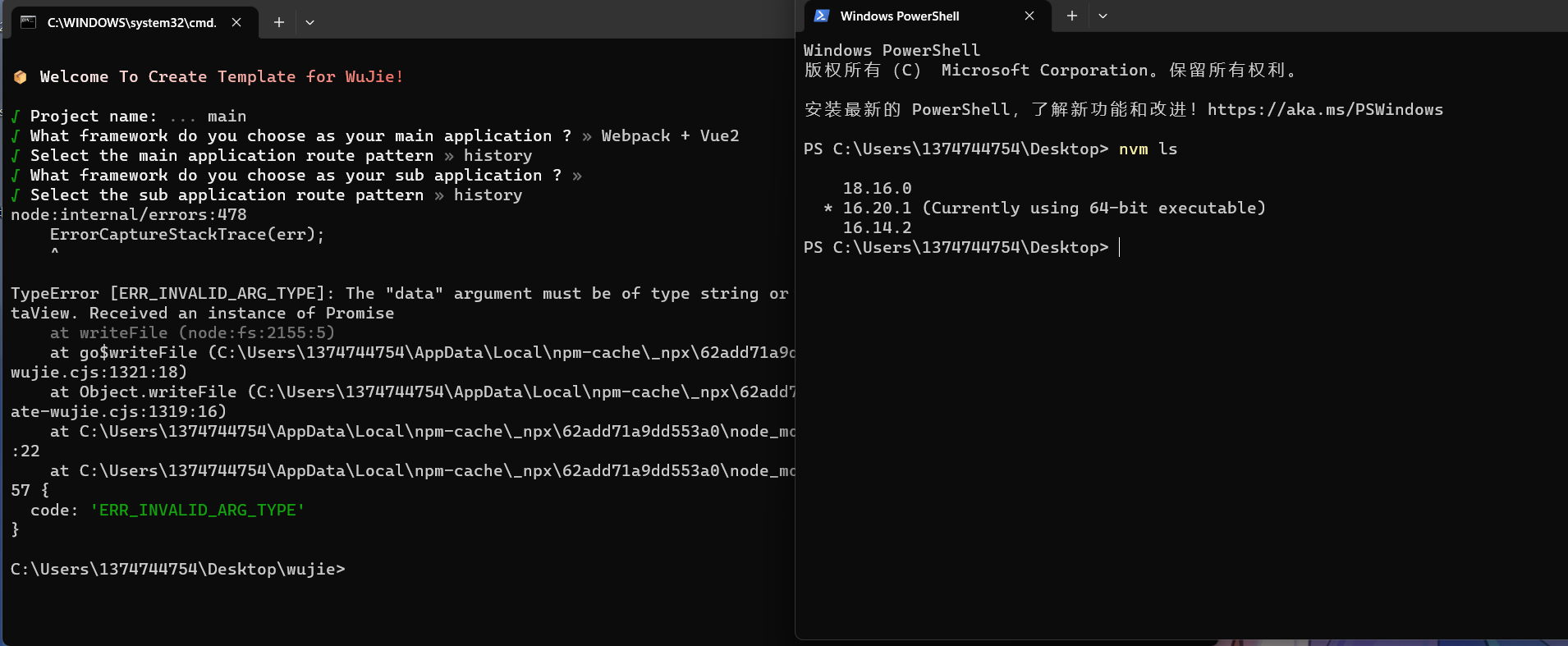Close the Windows PowerShell tab
The image size is (1568, 646).
[x=1029, y=16]
